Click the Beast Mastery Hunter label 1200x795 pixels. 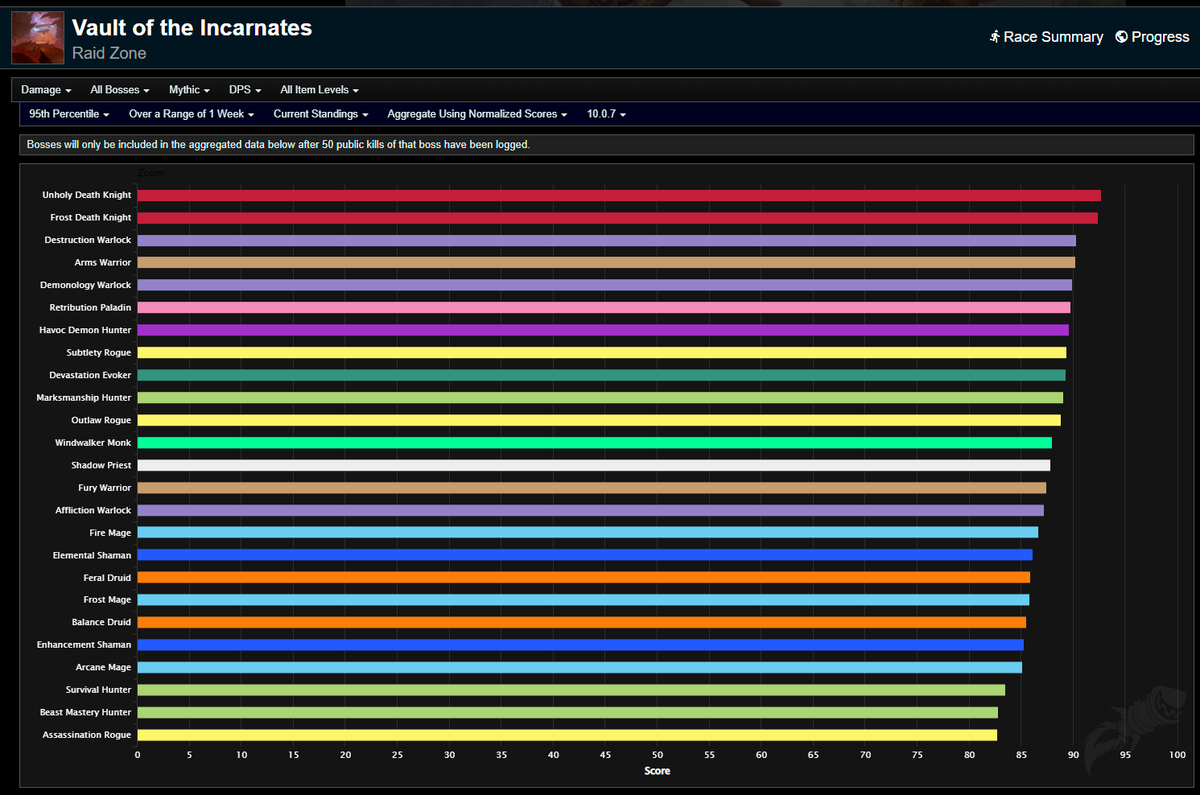click(x=85, y=712)
